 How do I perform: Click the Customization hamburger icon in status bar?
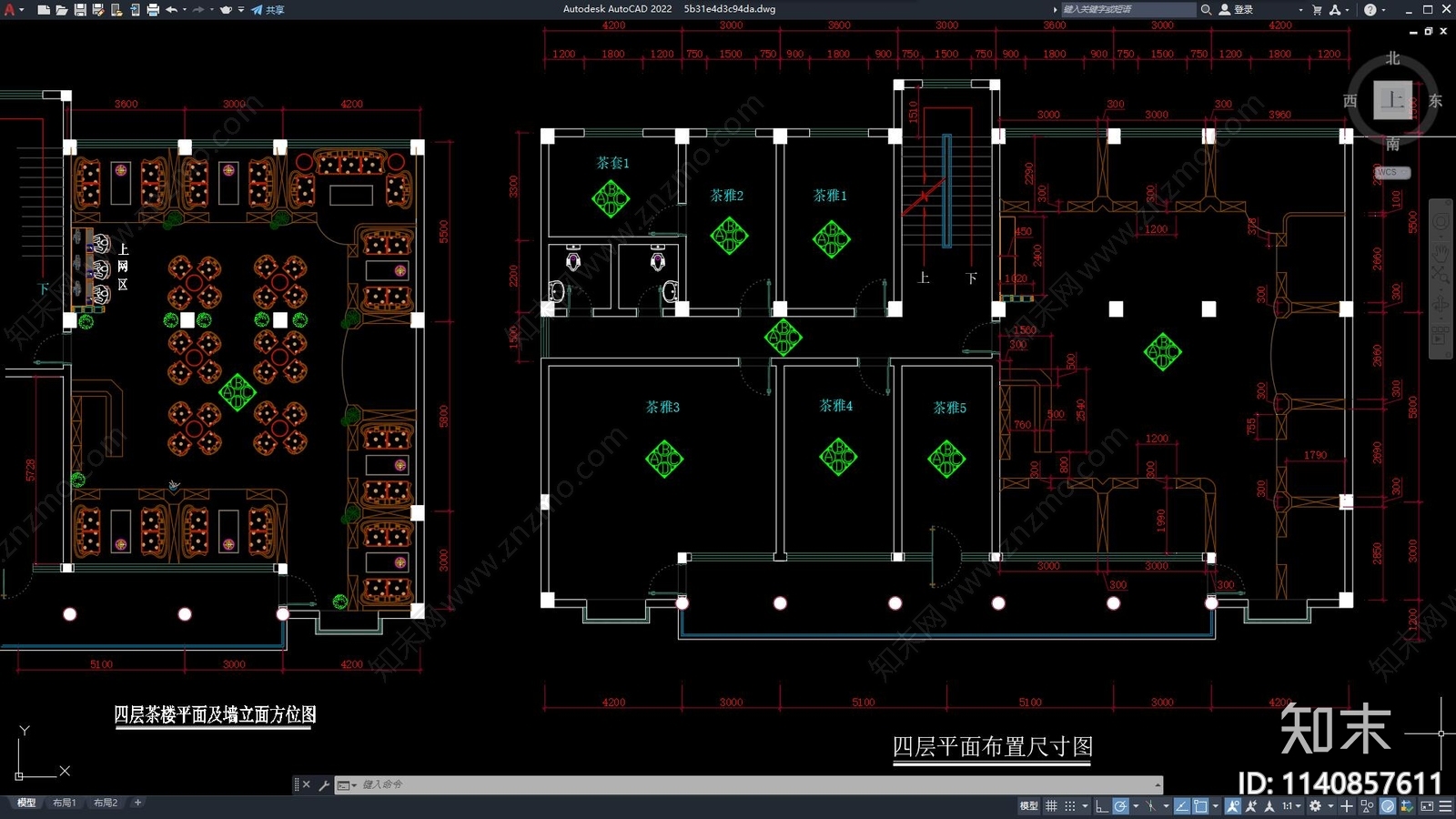pyautogui.click(x=1445, y=805)
